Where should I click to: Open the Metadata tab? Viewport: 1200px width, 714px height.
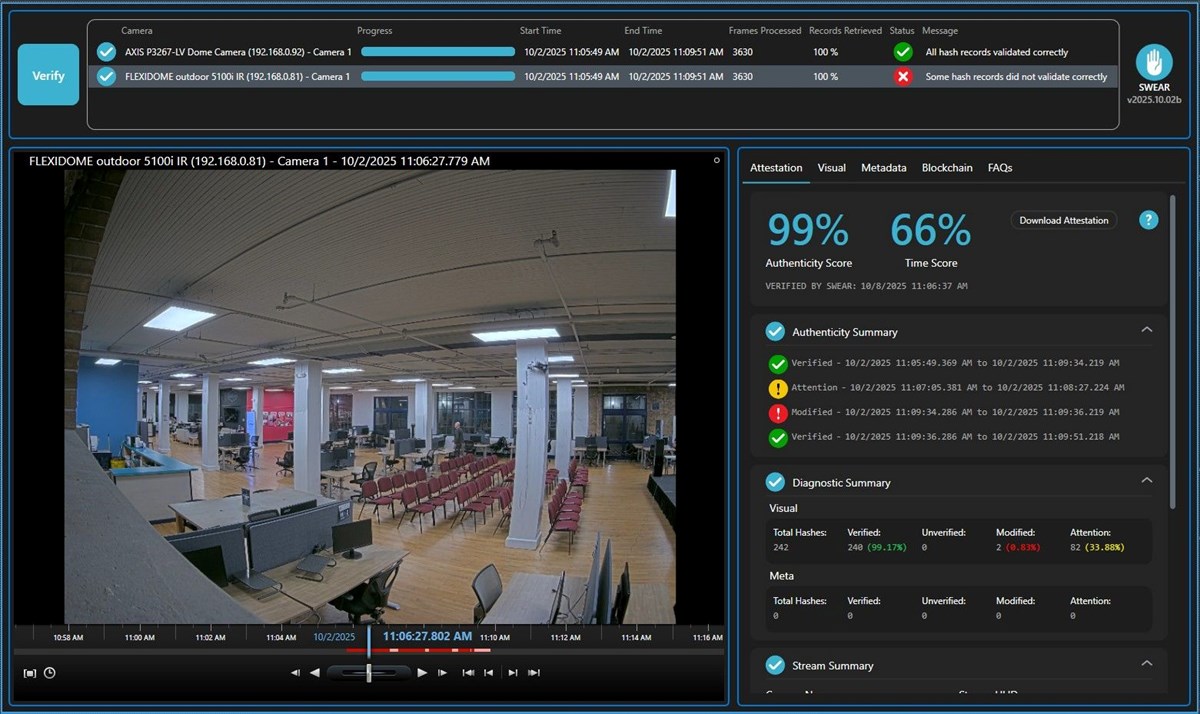coord(883,168)
